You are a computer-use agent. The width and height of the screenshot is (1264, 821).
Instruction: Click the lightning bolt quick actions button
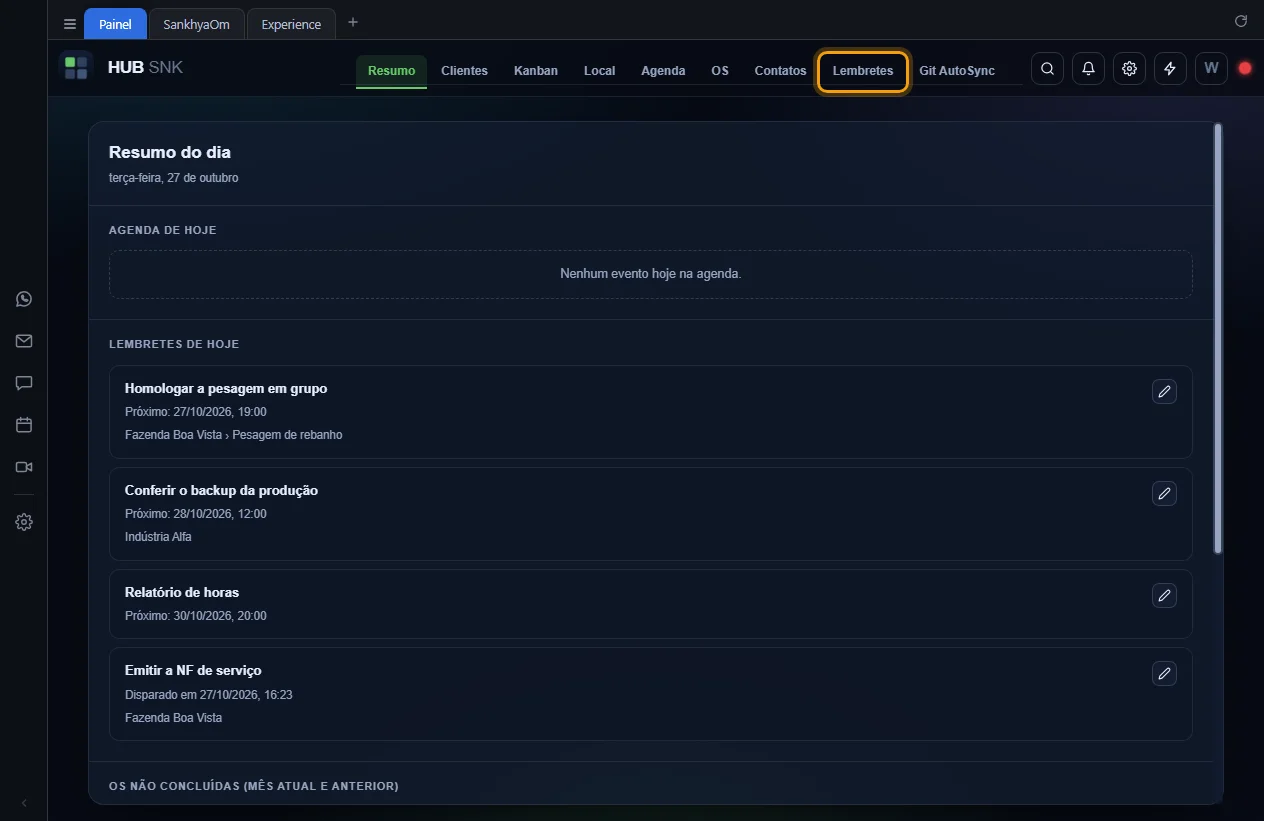tap(1170, 68)
